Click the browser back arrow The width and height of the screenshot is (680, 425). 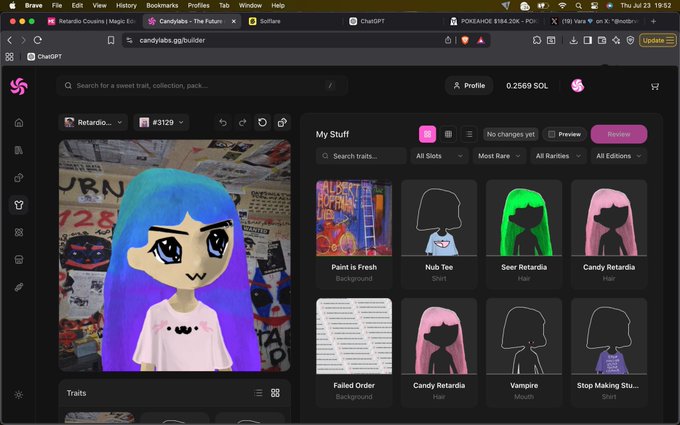click(x=10, y=40)
